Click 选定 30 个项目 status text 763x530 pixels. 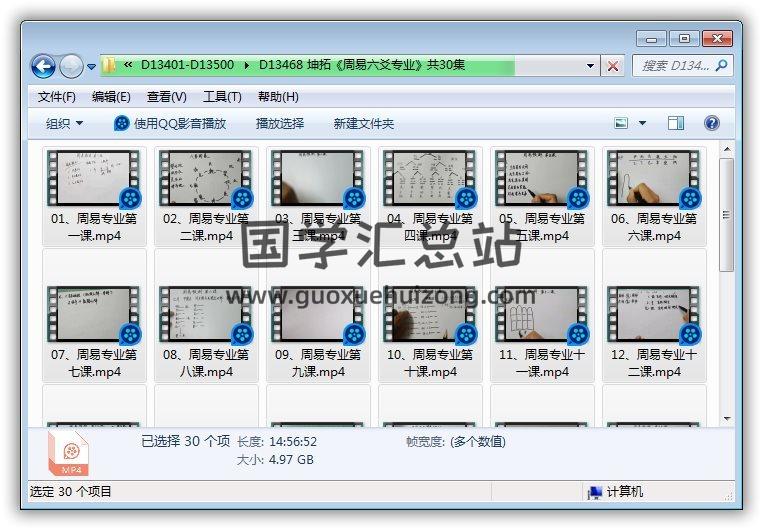[71, 492]
